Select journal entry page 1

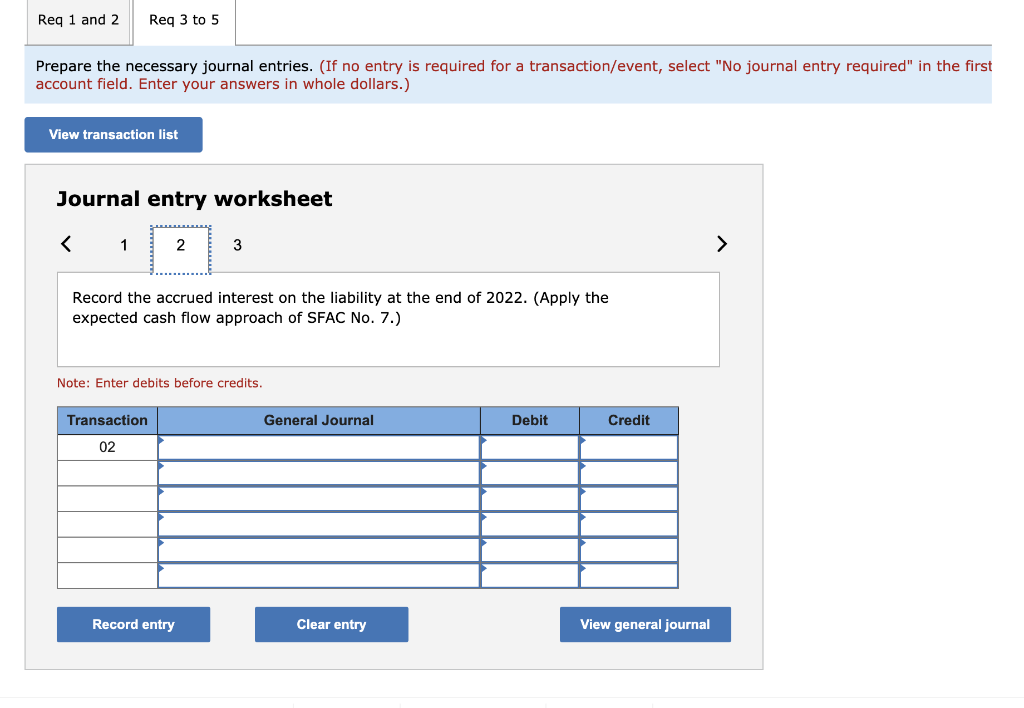pos(124,244)
